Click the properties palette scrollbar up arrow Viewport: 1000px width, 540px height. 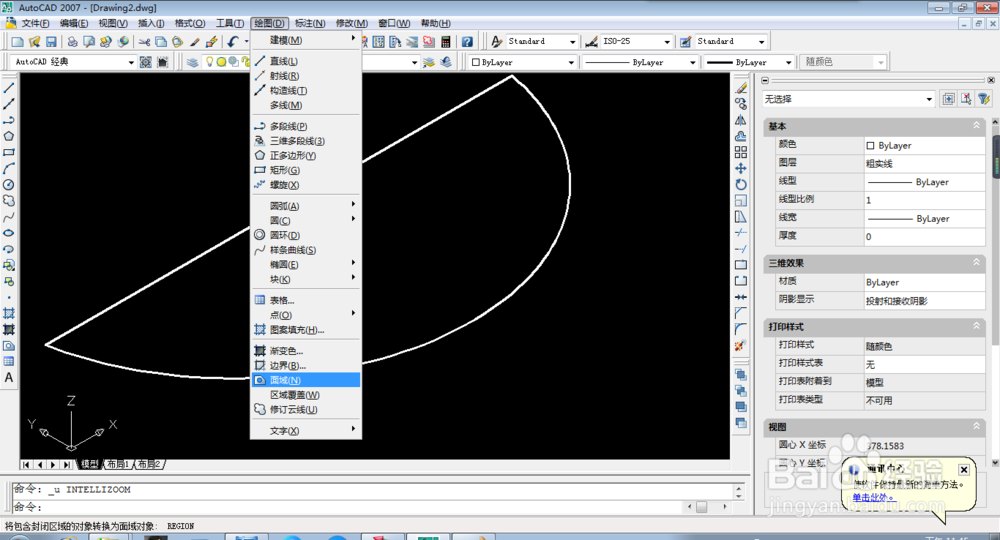tap(996, 122)
